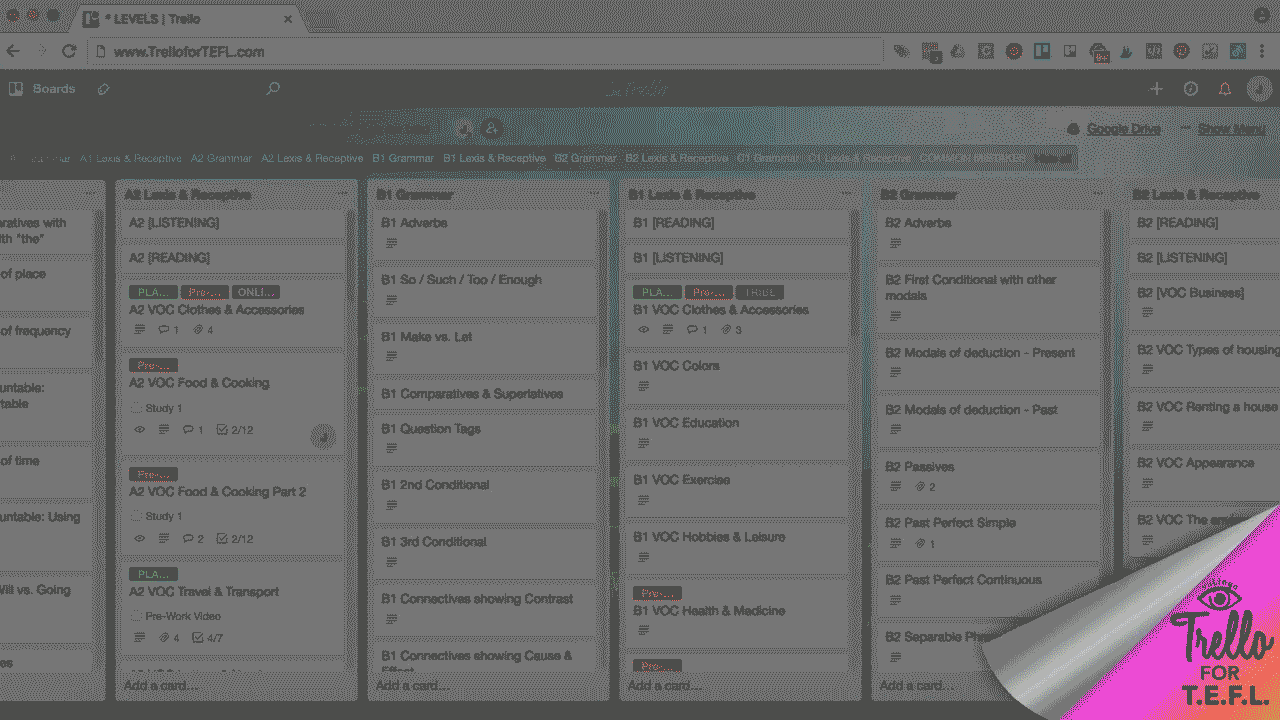Open the B2 [READING] card
1280x720 pixels.
(1207, 223)
